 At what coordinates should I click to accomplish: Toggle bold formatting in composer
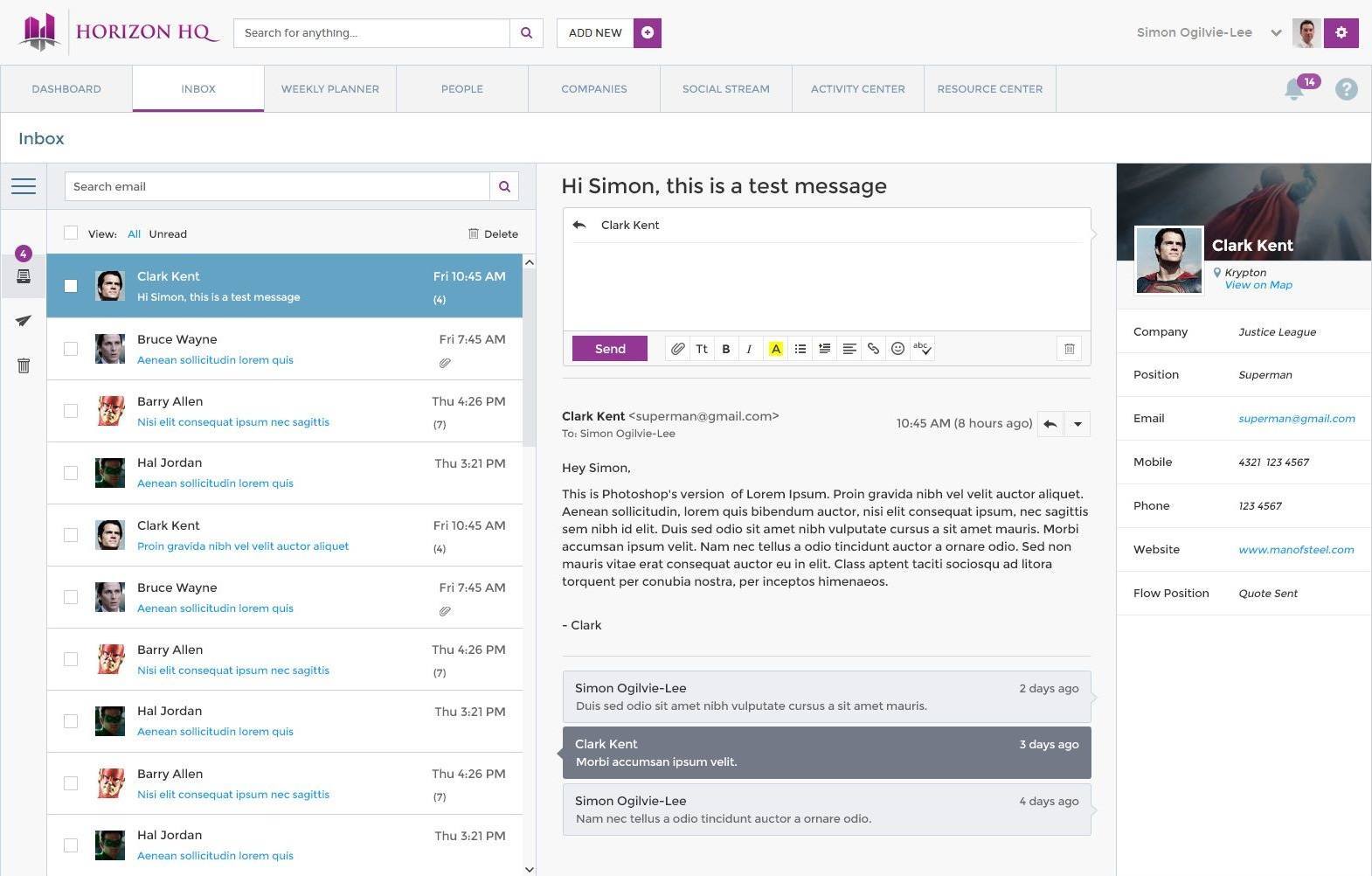click(x=726, y=349)
